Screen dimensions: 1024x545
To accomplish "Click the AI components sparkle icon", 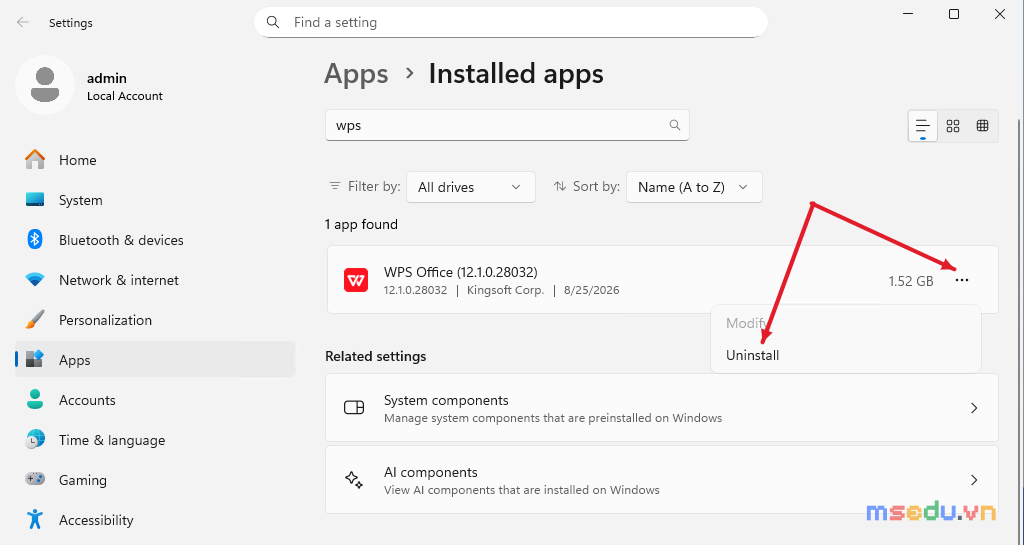I will click(x=354, y=480).
